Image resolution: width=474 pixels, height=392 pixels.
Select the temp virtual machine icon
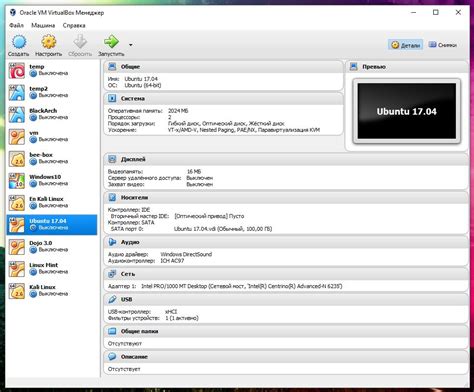[x=17, y=70]
